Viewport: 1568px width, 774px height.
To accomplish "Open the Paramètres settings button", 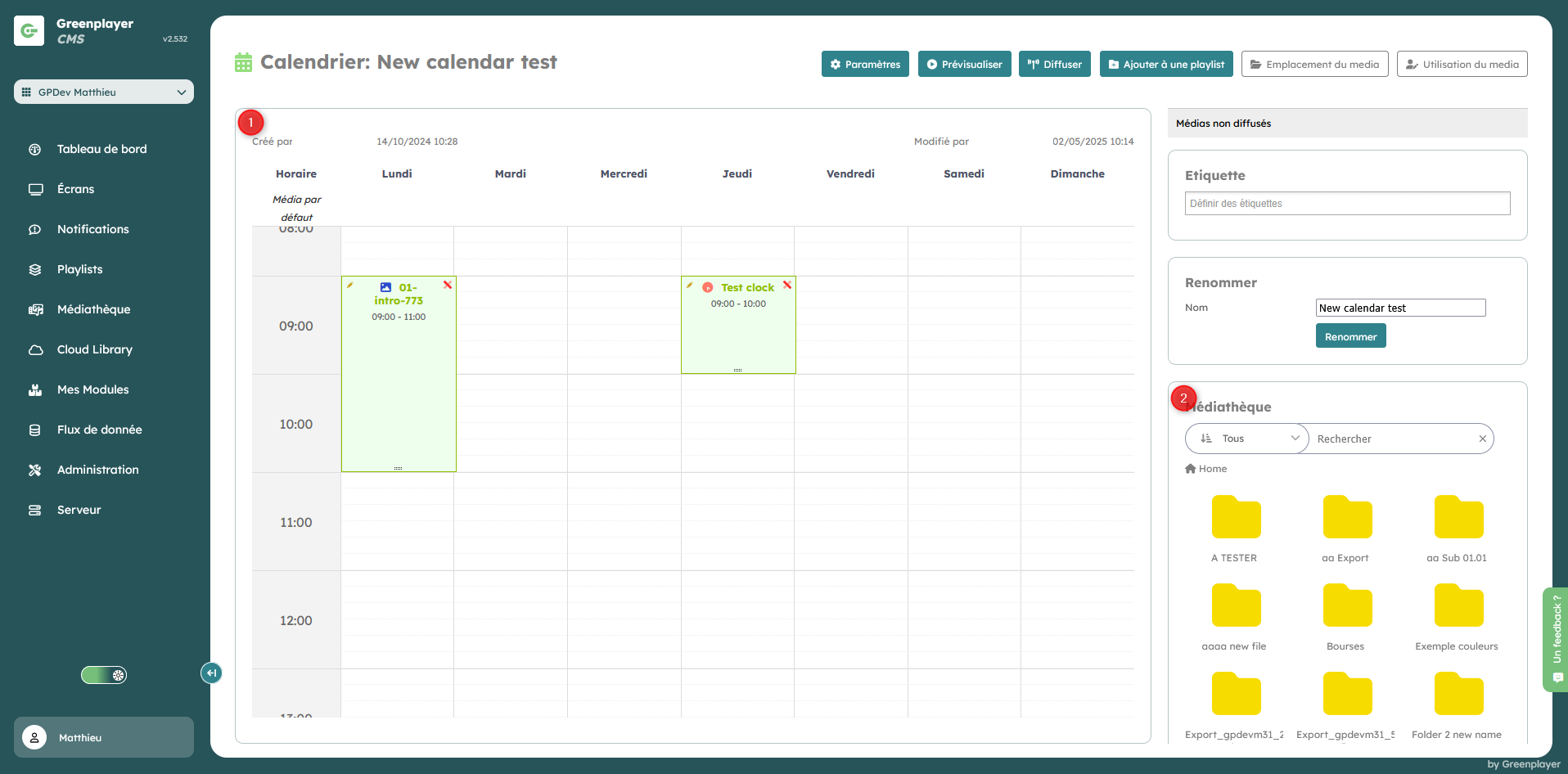I will click(864, 64).
